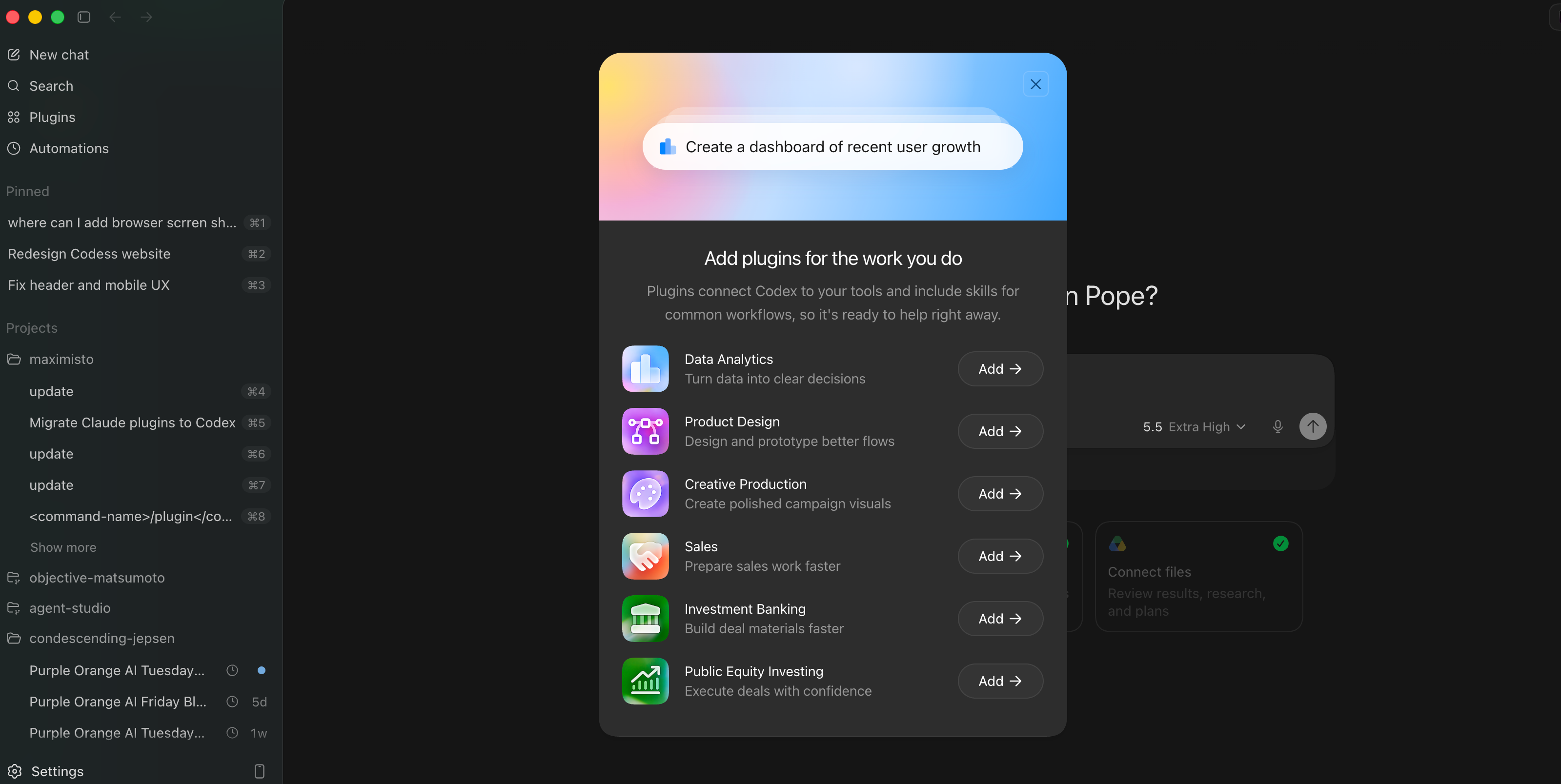
Task: Click the clock icon on the 1w Tuesday row
Action: [232, 733]
